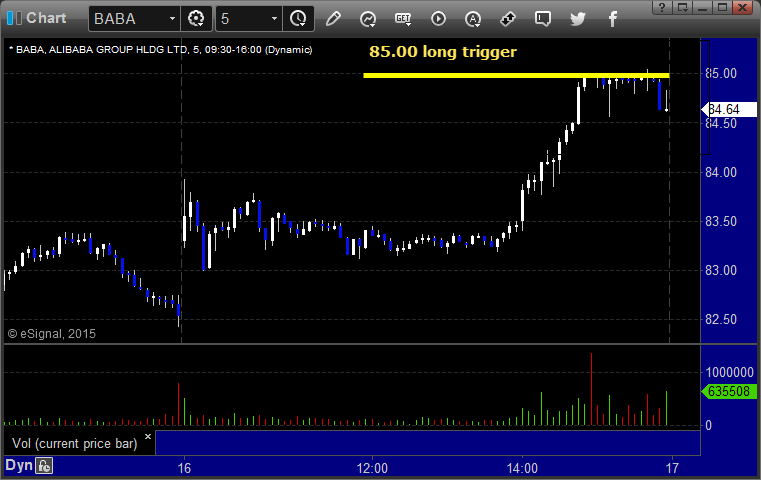Open the alerts circled A icon
The height and width of the screenshot is (480, 761).
pyautogui.click(x=473, y=19)
